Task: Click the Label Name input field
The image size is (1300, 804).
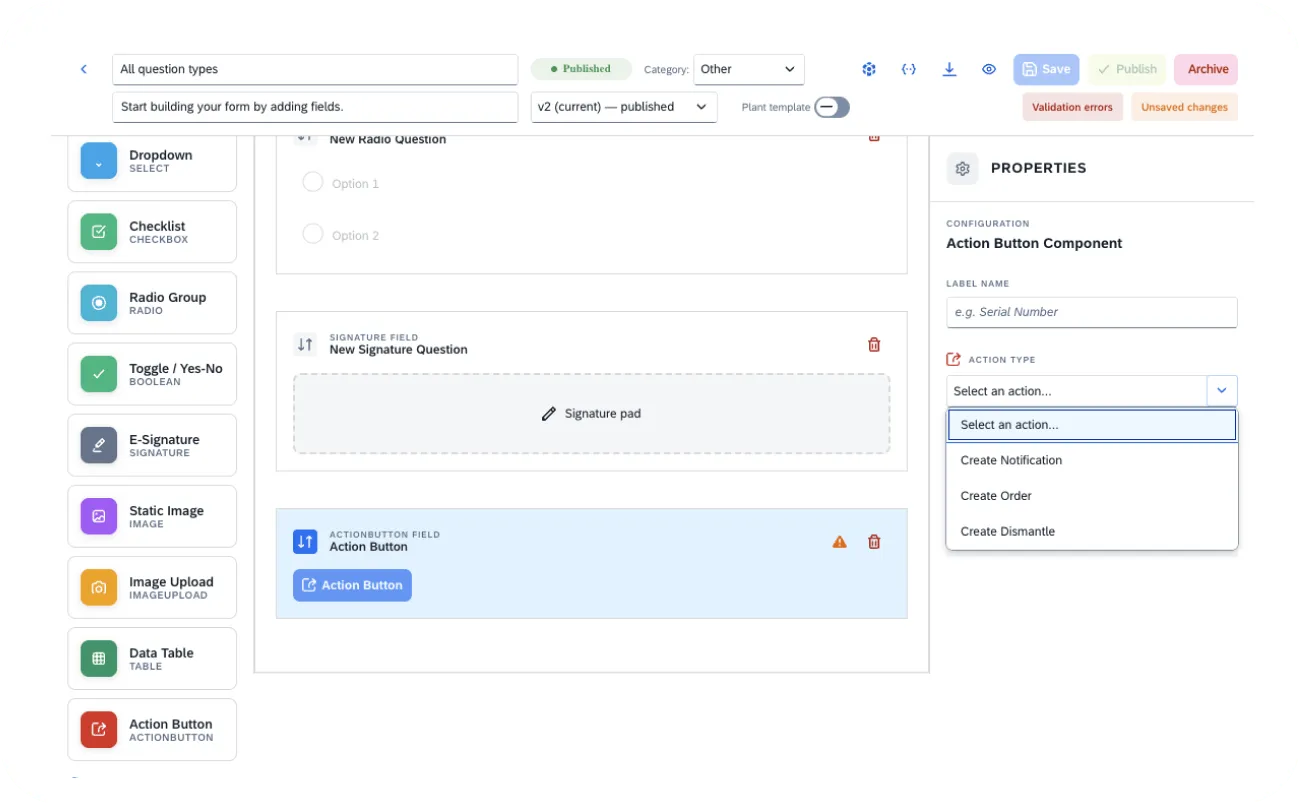Action: 1092,312
